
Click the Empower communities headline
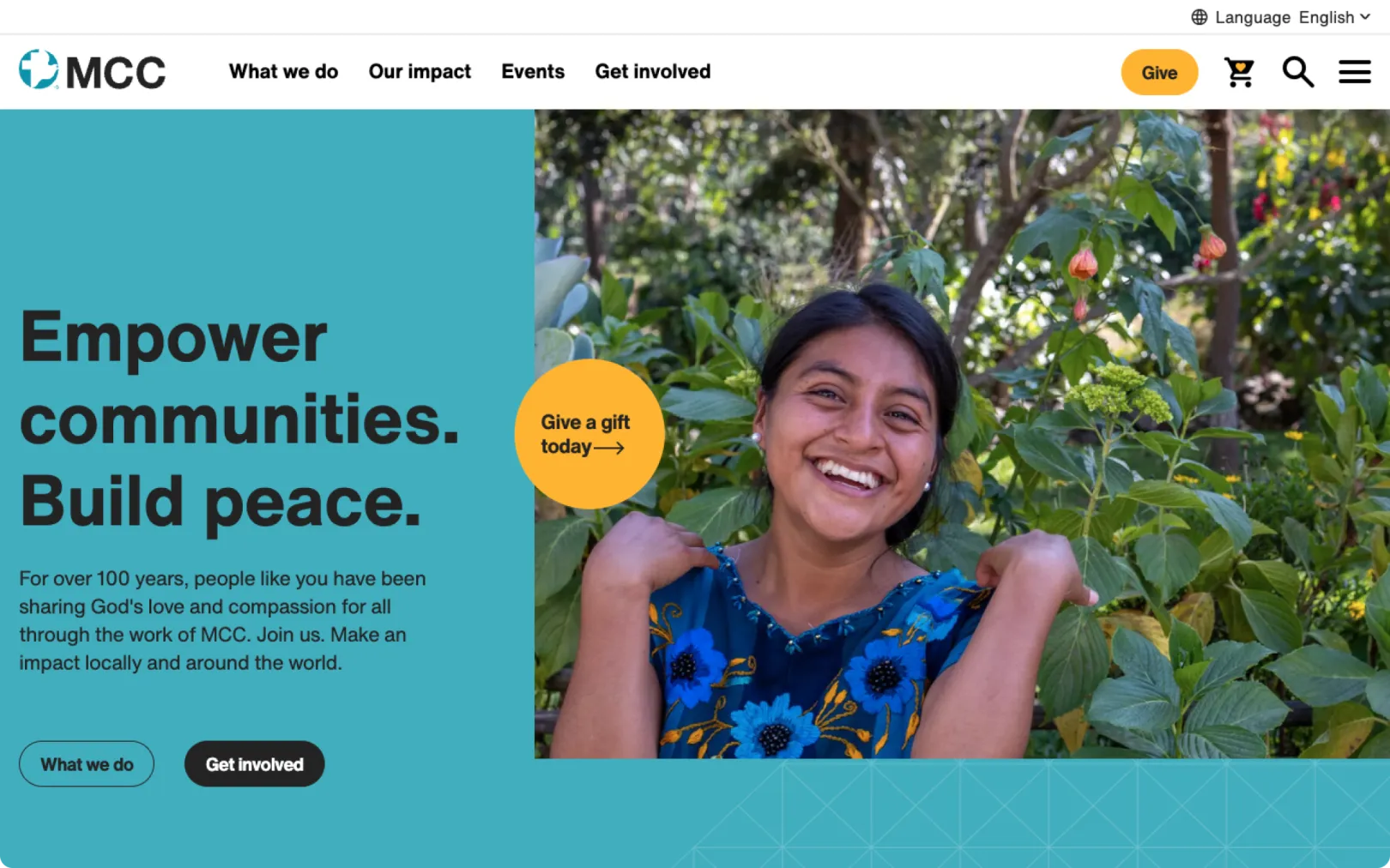[x=239, y=419]
